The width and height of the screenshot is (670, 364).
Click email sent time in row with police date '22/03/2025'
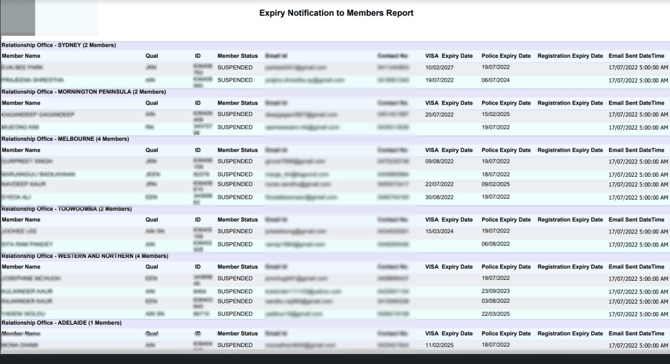pos(638,314)
